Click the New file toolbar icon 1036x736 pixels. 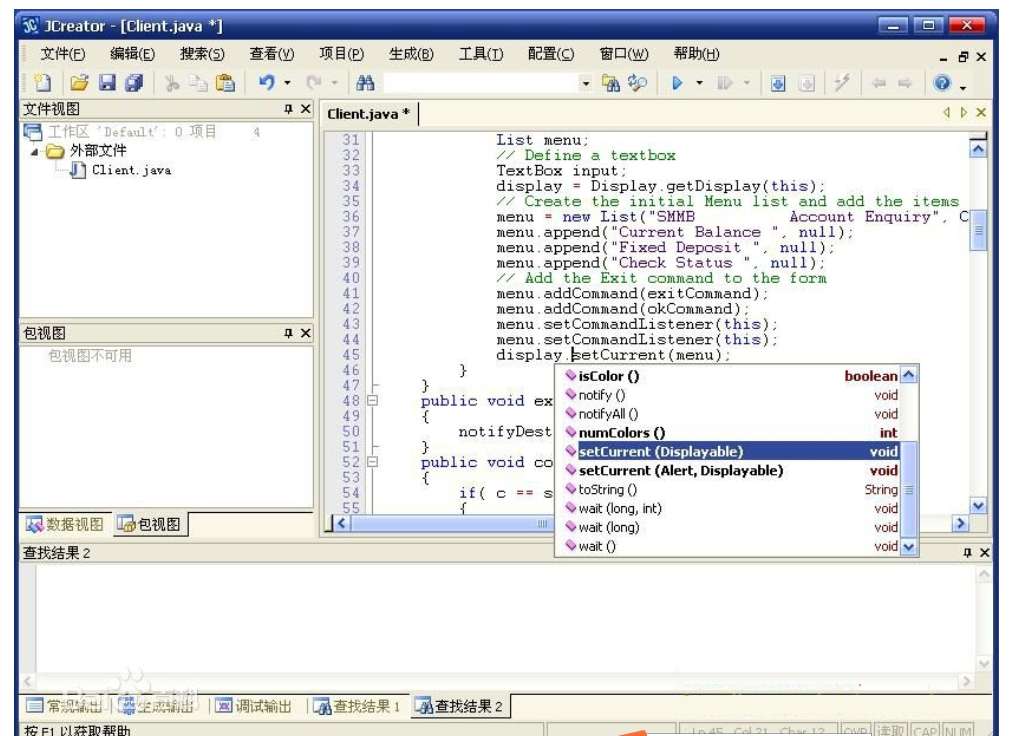pos(43,83)
